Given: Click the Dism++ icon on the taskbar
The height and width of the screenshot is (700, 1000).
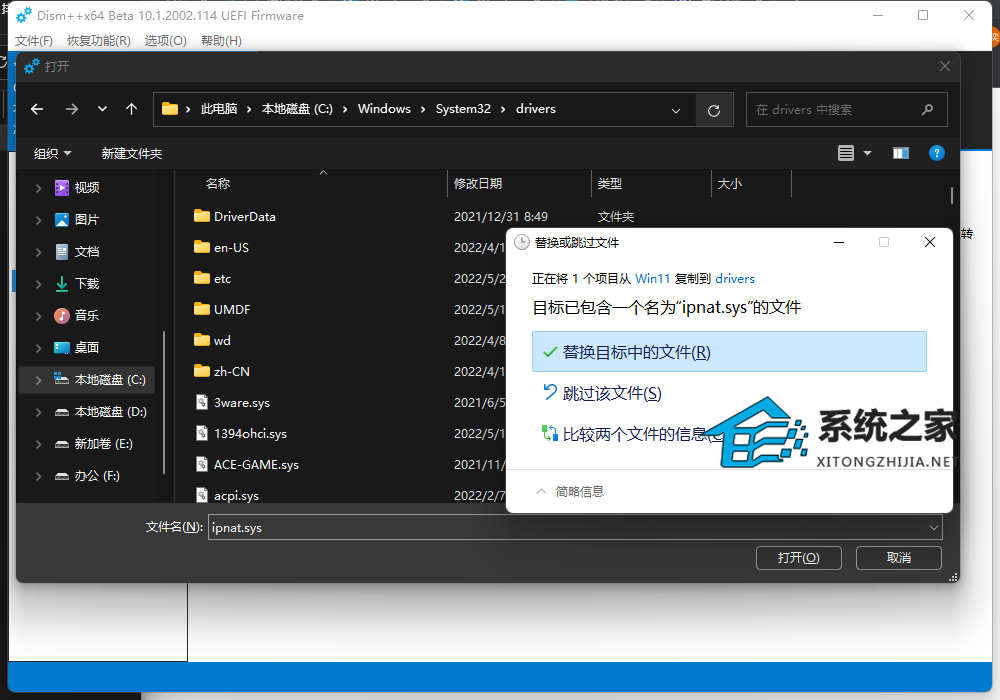Looking at the screenshot, I should (x=22, y=15).
